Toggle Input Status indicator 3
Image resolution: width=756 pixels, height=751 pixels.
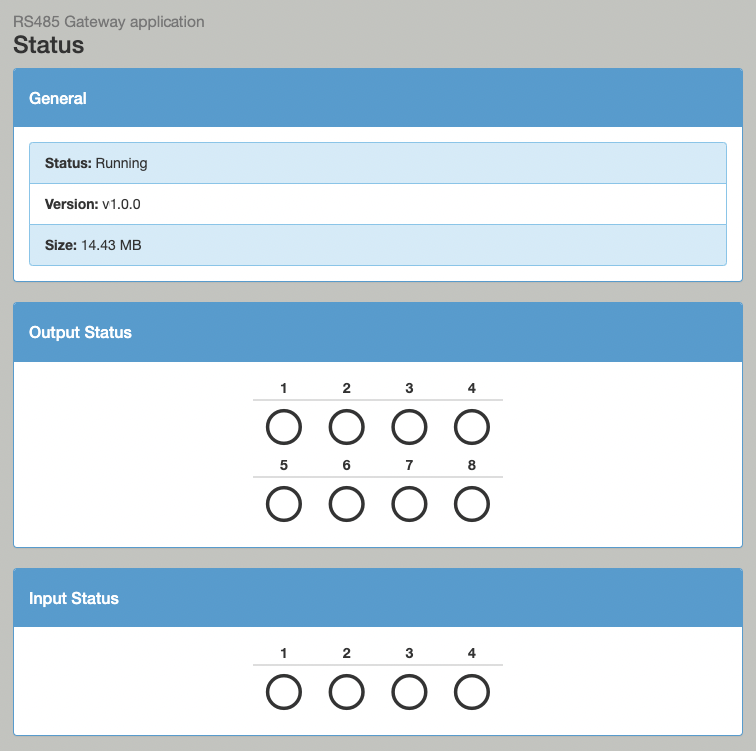(409, 692)
